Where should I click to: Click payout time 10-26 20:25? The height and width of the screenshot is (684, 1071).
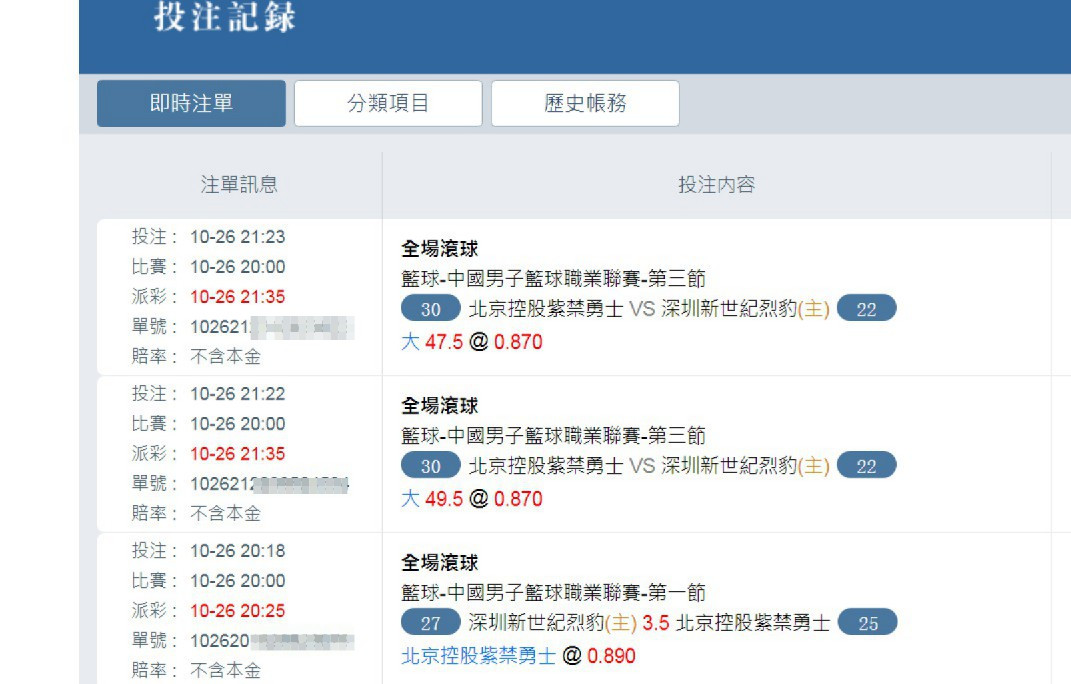tap(238, 611)
